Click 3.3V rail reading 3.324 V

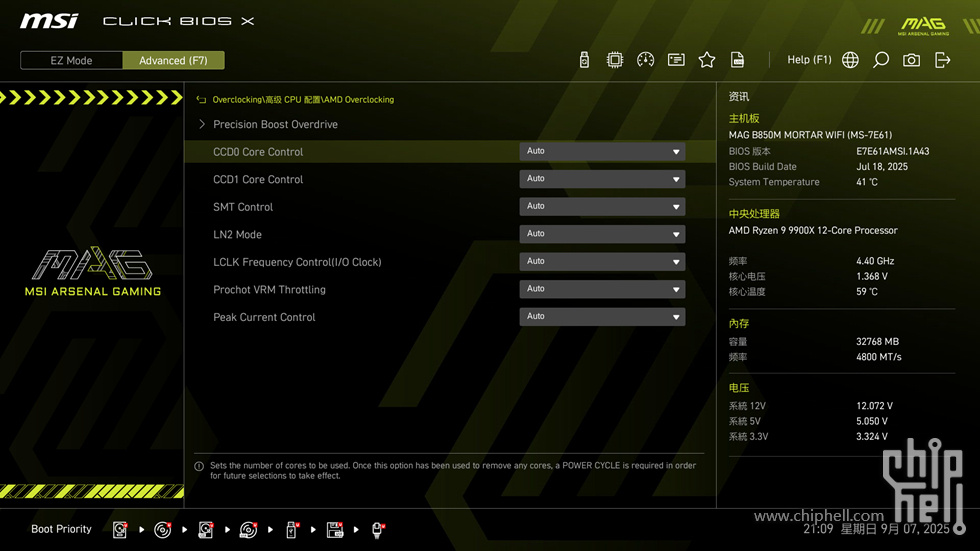872,437
